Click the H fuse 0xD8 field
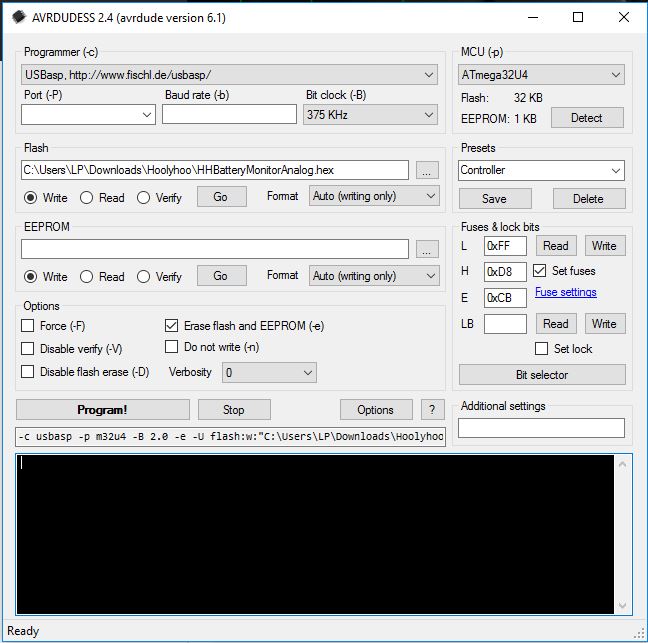648x643 pixels. click(x=505, y=271)
